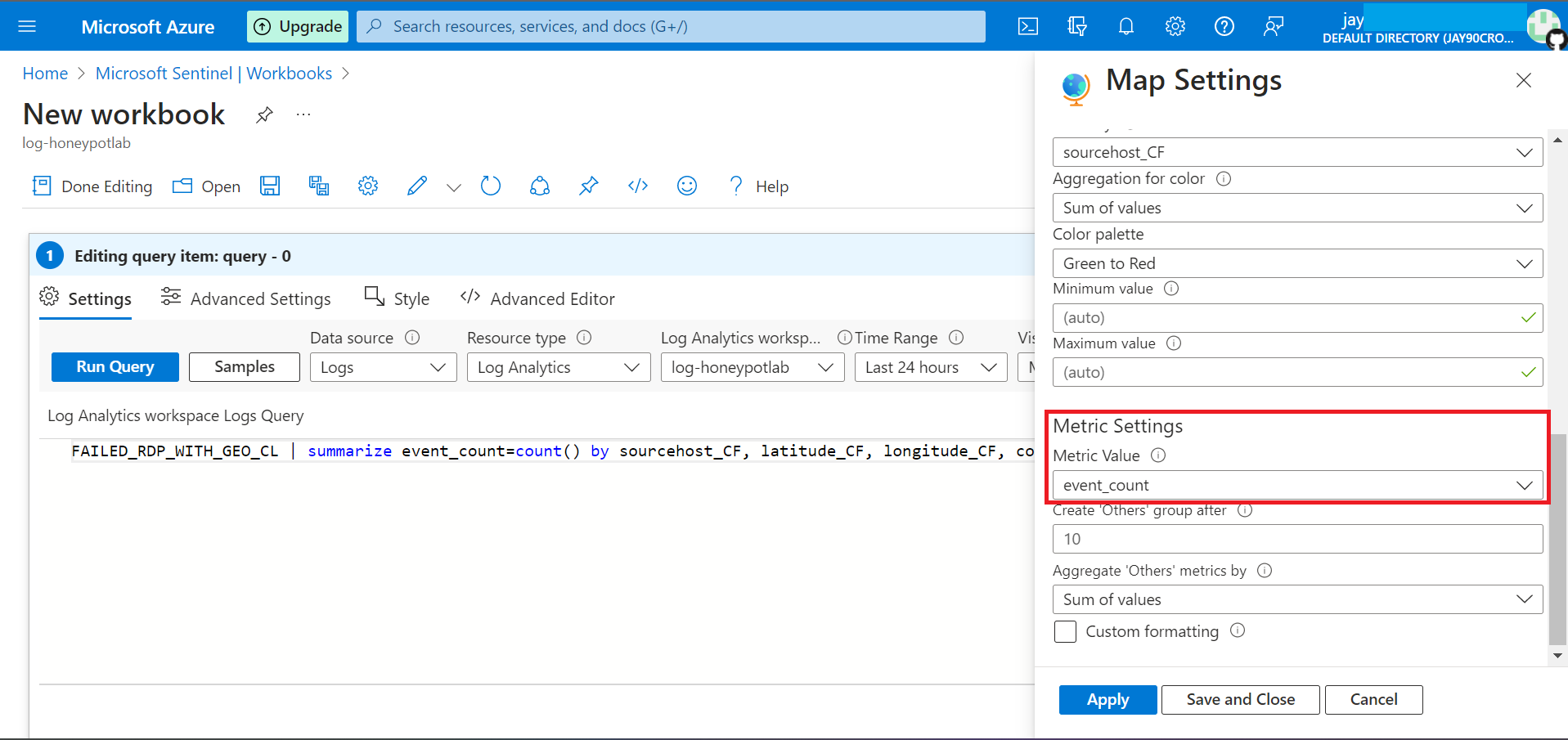The height and width of the screenshot is (740, 1568).
Task: Open Help in workbook toolbar
Action: (758, 186)
